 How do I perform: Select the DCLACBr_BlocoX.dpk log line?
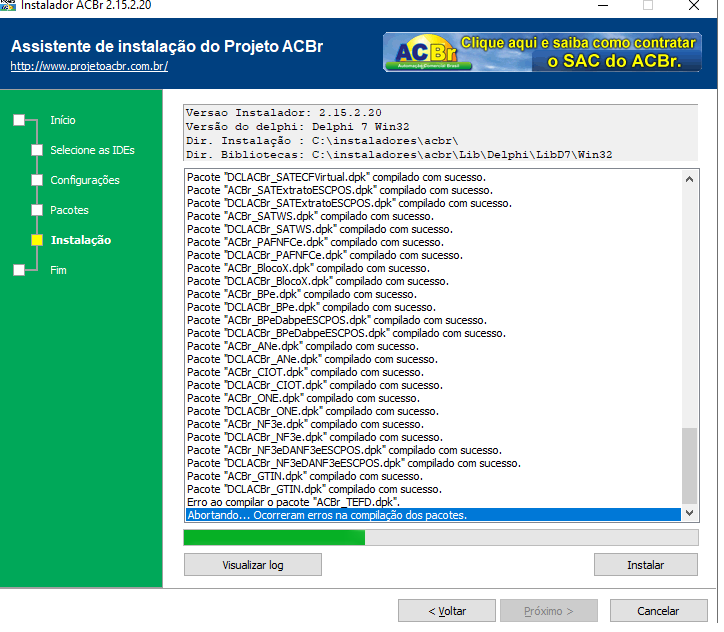coord(433,281)
